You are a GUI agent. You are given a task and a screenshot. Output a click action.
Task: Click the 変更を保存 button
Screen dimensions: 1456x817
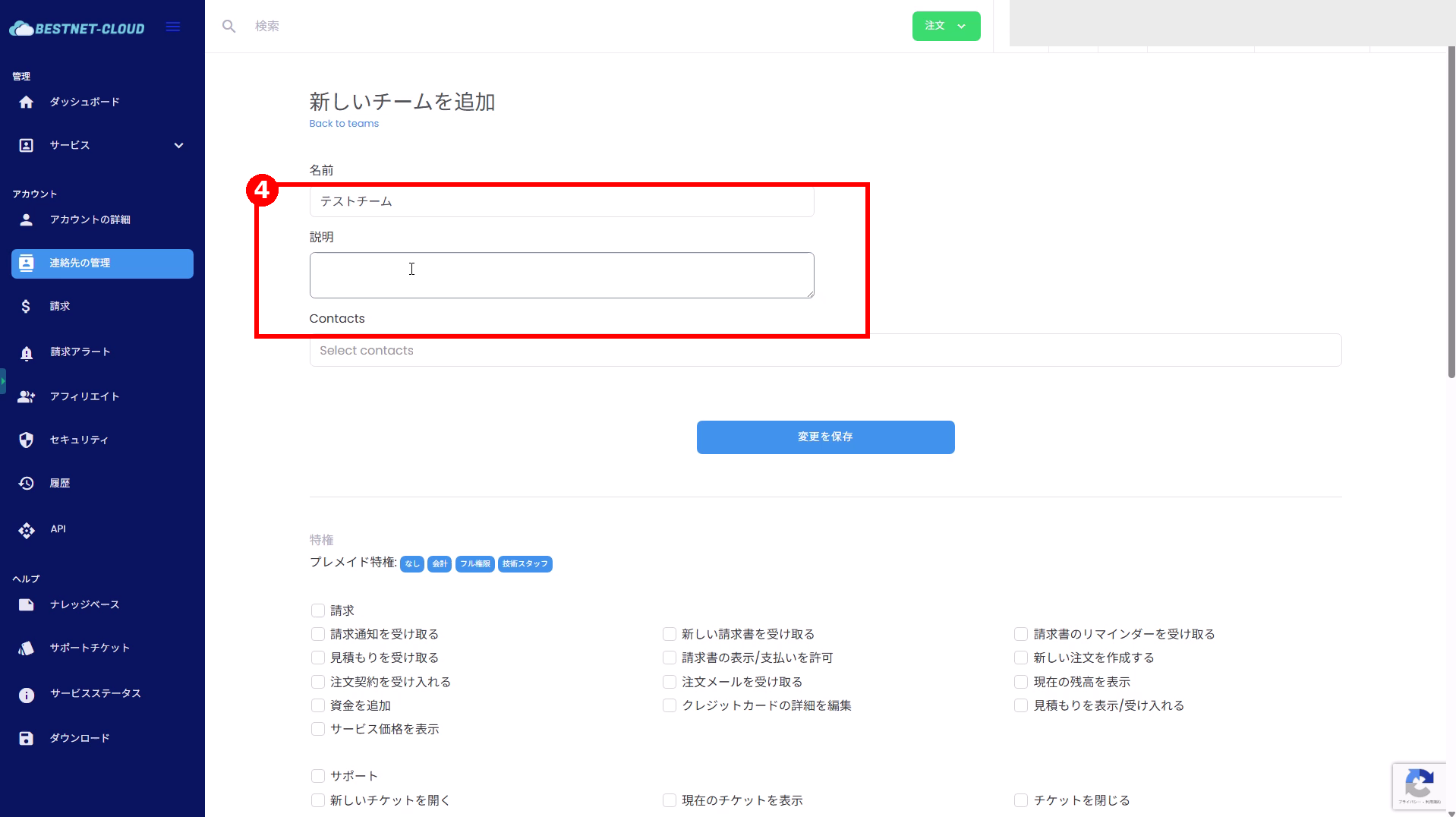click(x=825, y=437)
